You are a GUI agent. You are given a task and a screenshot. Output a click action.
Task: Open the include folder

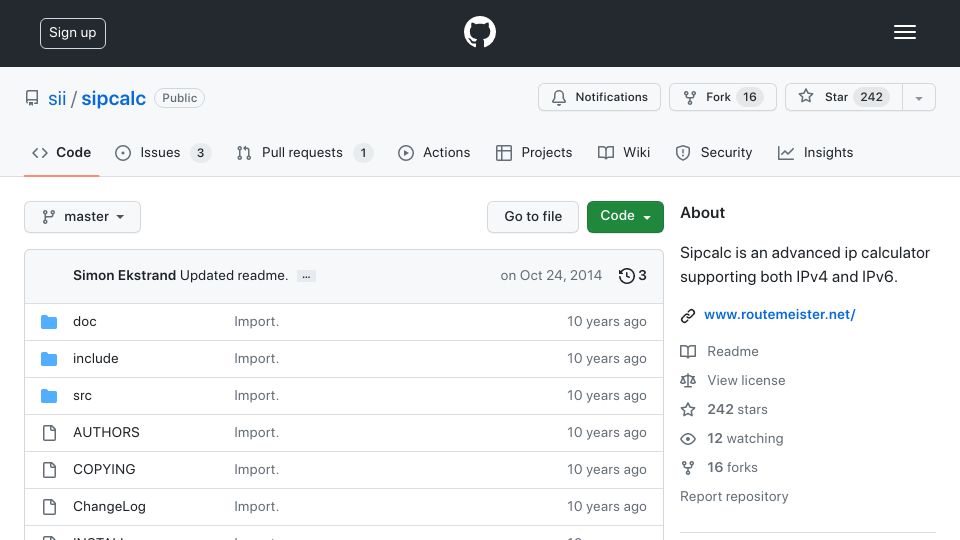point(96,358)
